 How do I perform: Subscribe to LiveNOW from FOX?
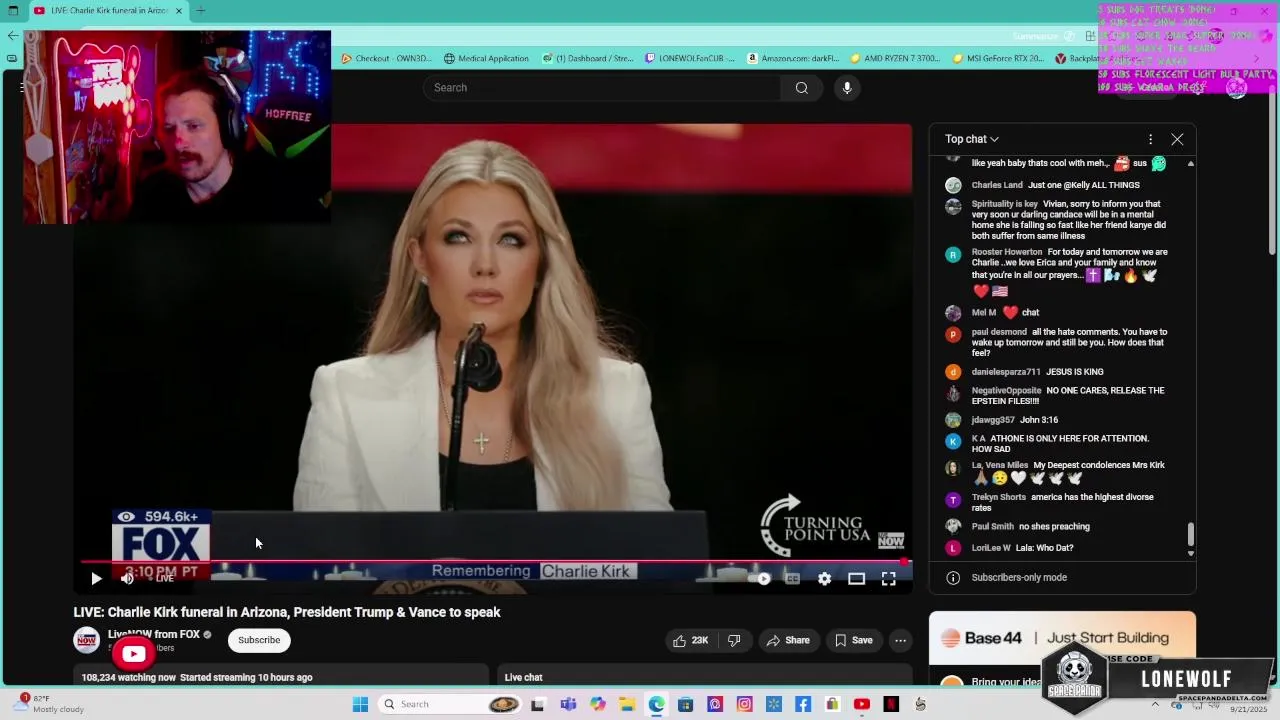pos(259,640)
